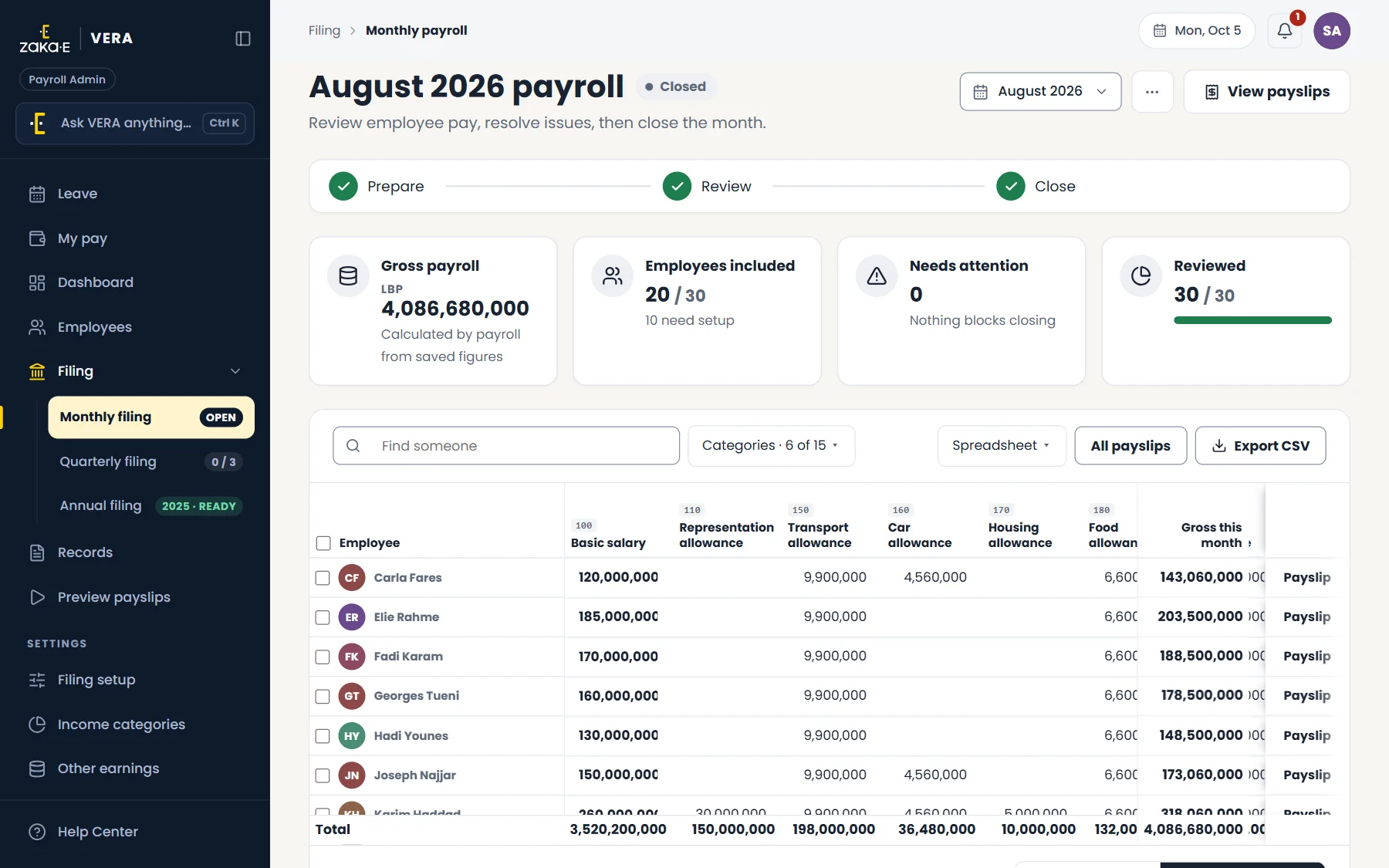Viewport: 1389px width, 868px height.
Task: Click the Filing setup sliders icon
Action: point(37,680)
